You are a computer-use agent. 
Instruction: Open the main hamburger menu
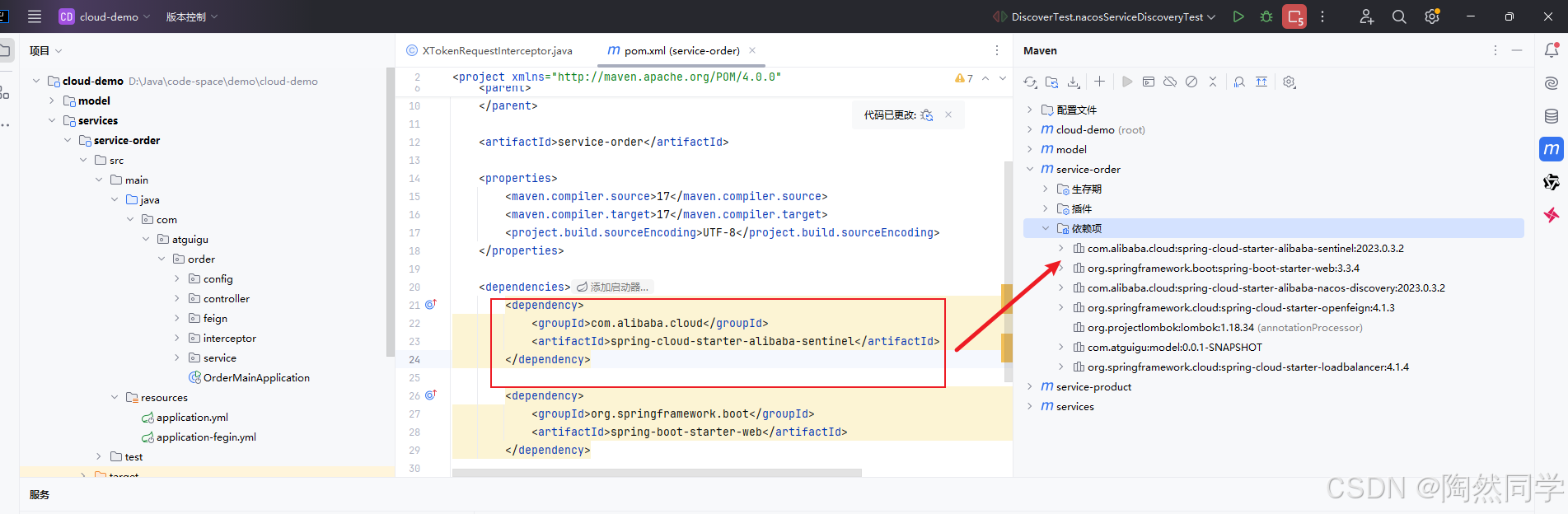(35, 16)
